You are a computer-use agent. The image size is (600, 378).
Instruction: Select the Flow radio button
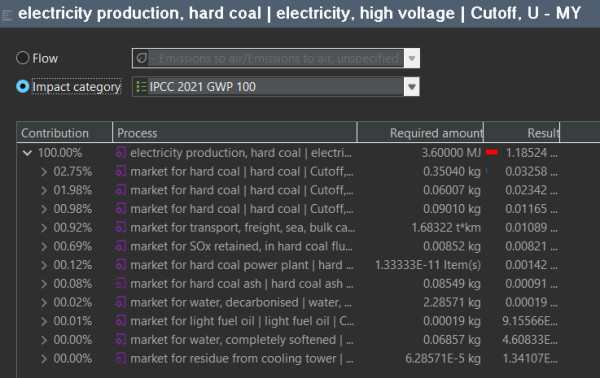tap(23, 58)
